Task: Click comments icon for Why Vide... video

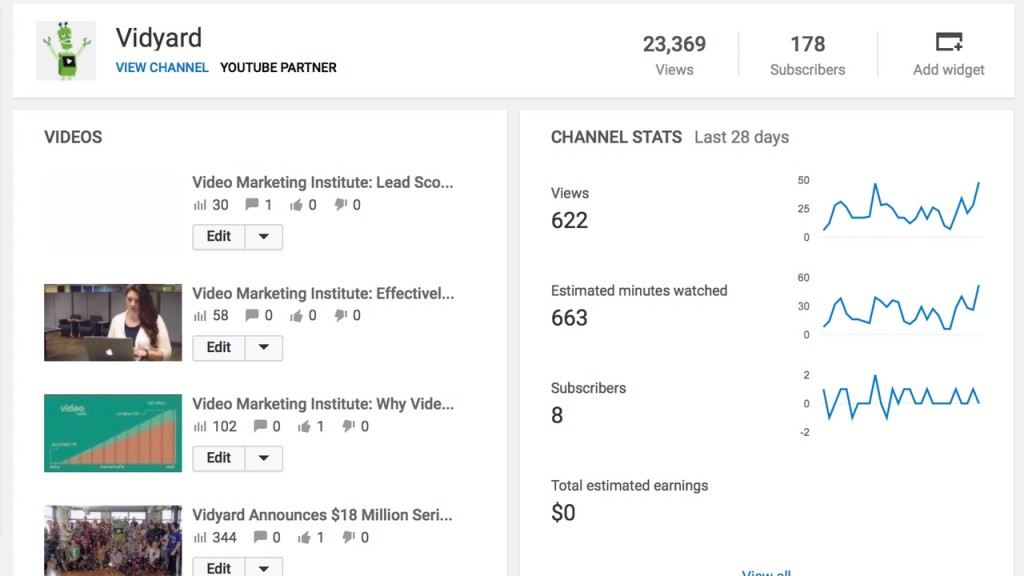Action: click(260, 426)
